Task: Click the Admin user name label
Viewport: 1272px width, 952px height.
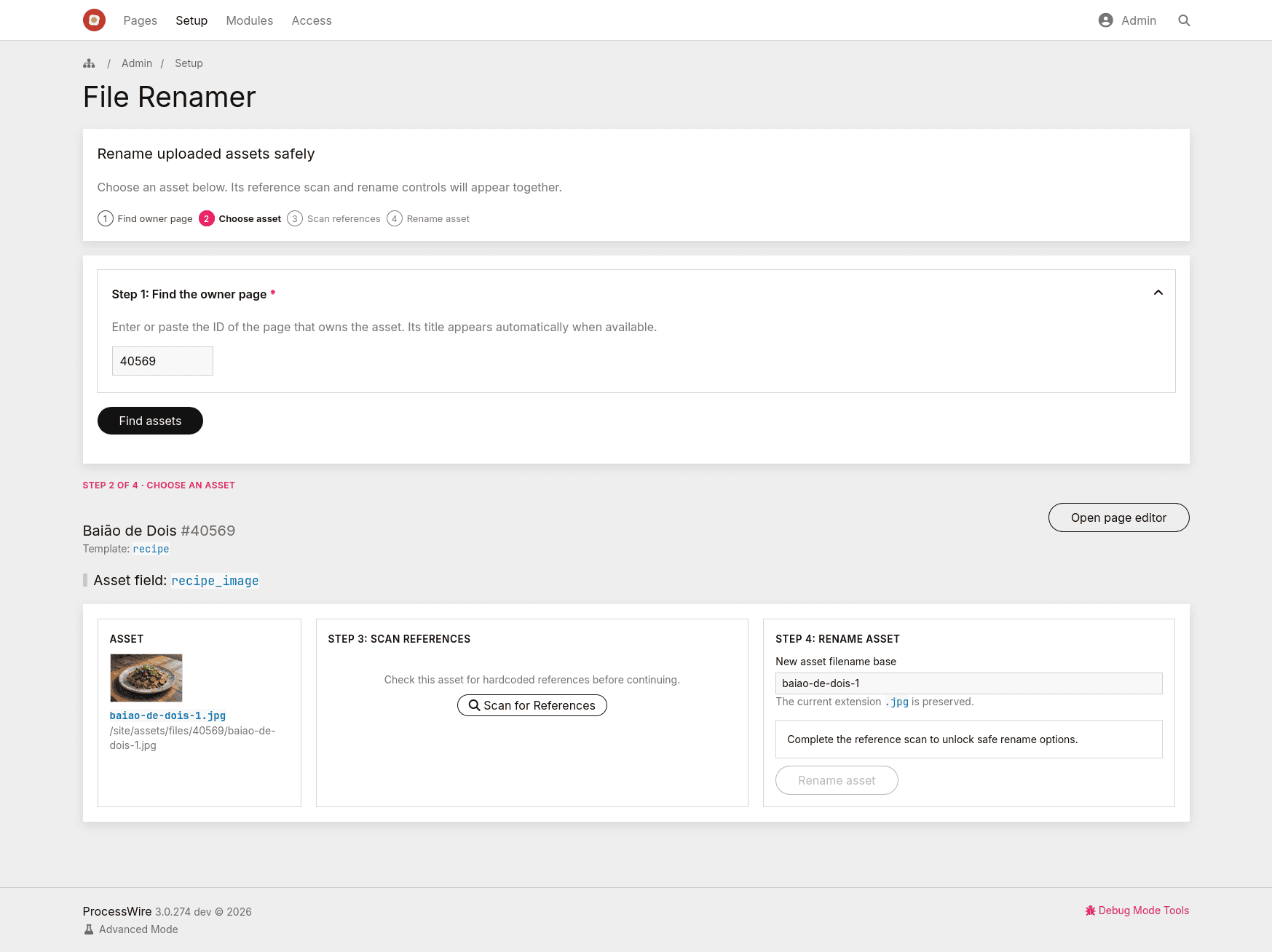Action: pyautogui.click(x=1139, y=20)
